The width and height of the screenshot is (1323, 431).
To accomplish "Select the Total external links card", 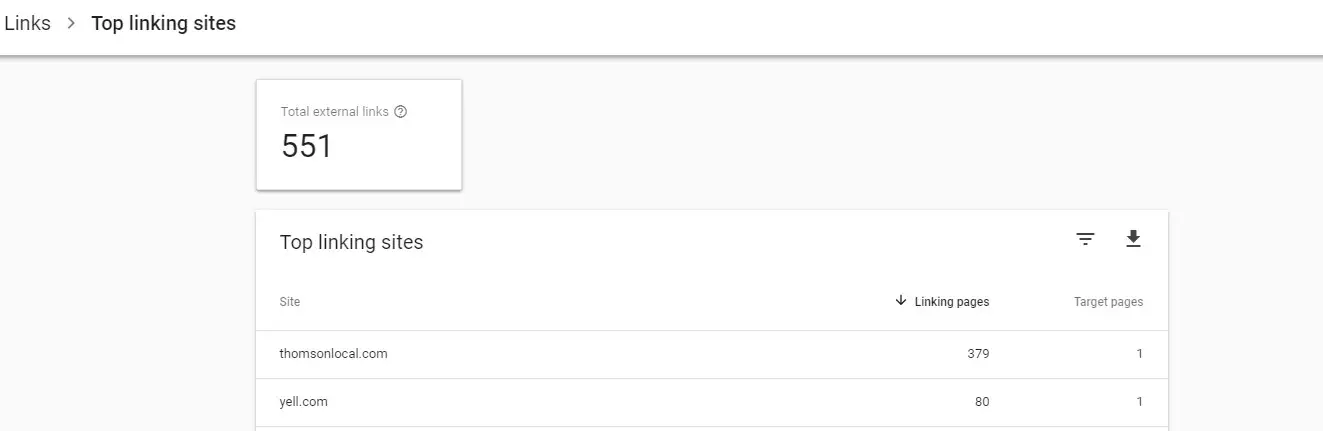I will point(359,134).
